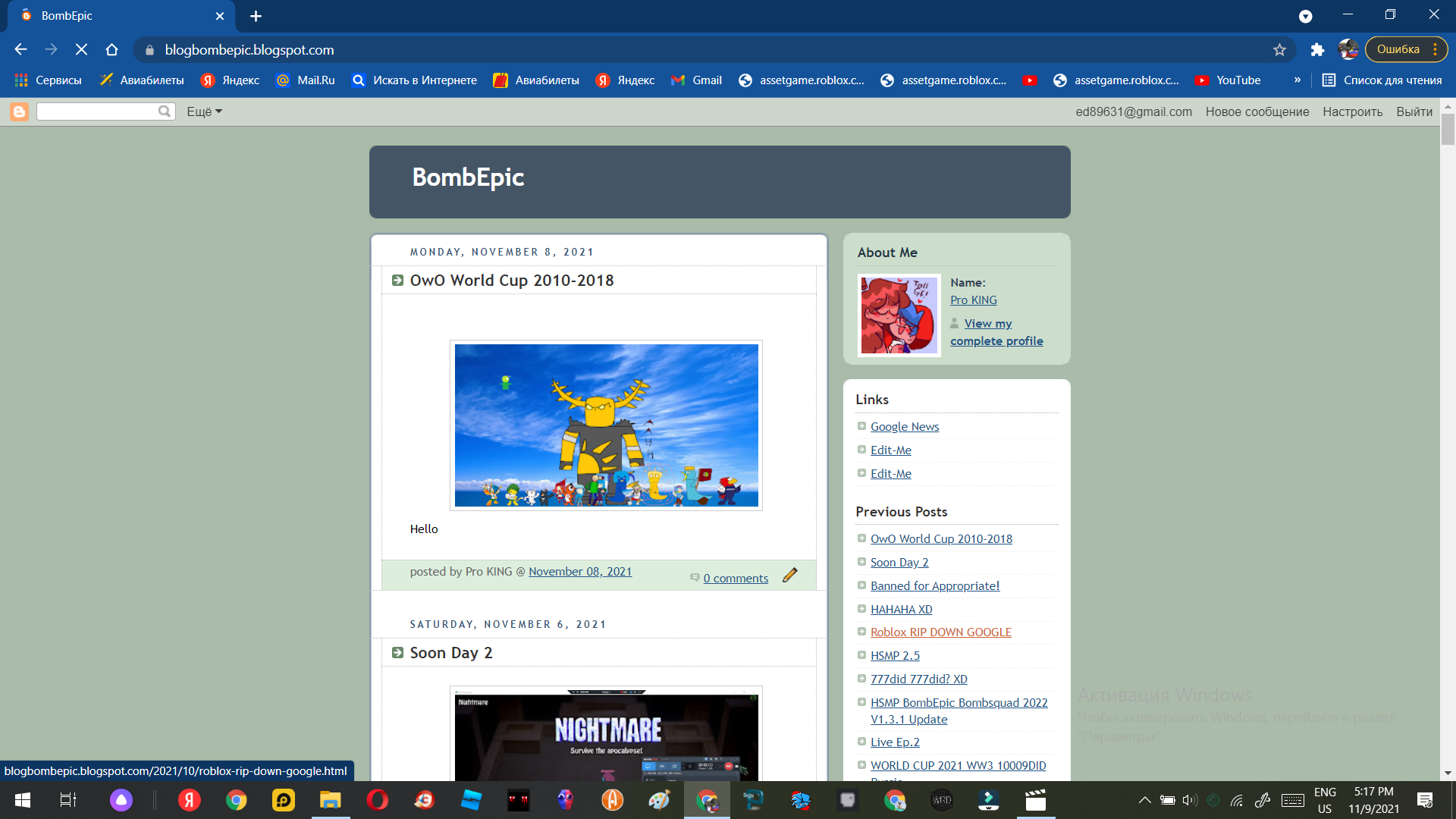
Task: Click the Blogger logo icon in navbar
Action: click(19, 111)
